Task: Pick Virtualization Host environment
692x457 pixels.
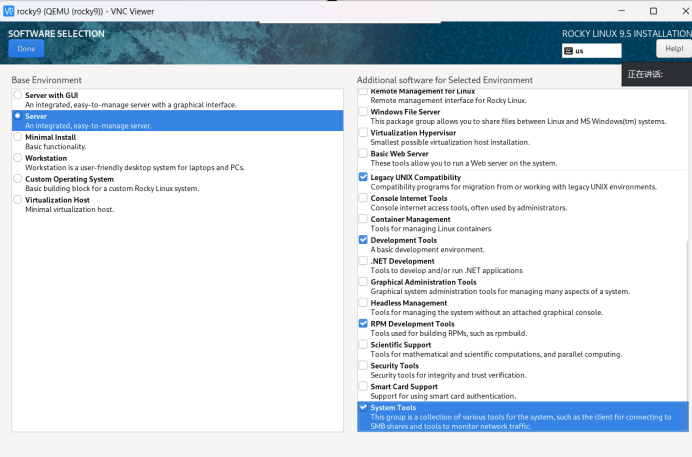Action: (18, 200)
